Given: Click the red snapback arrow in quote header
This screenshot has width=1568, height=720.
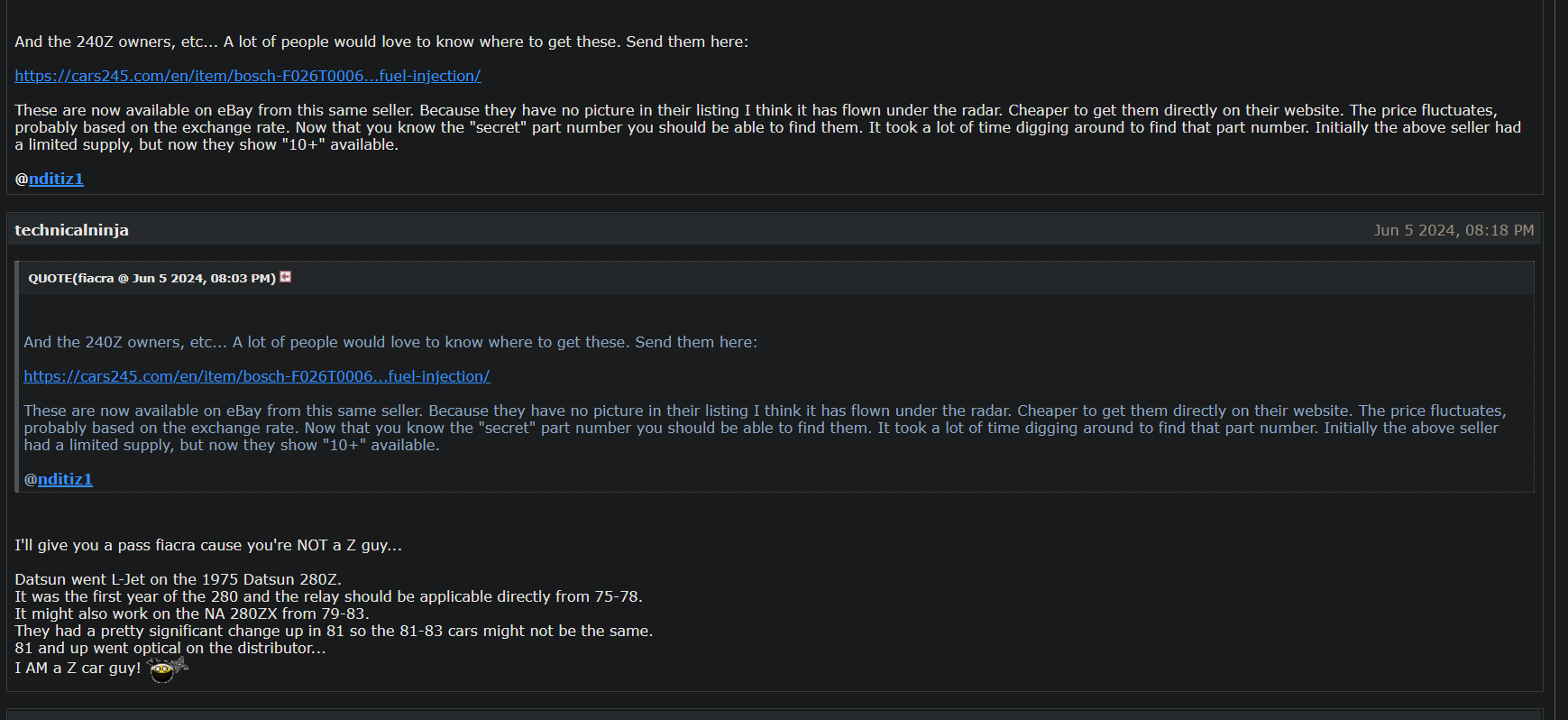Looking at the screenshot, I should pyautogui.click(x=286, y=277).
